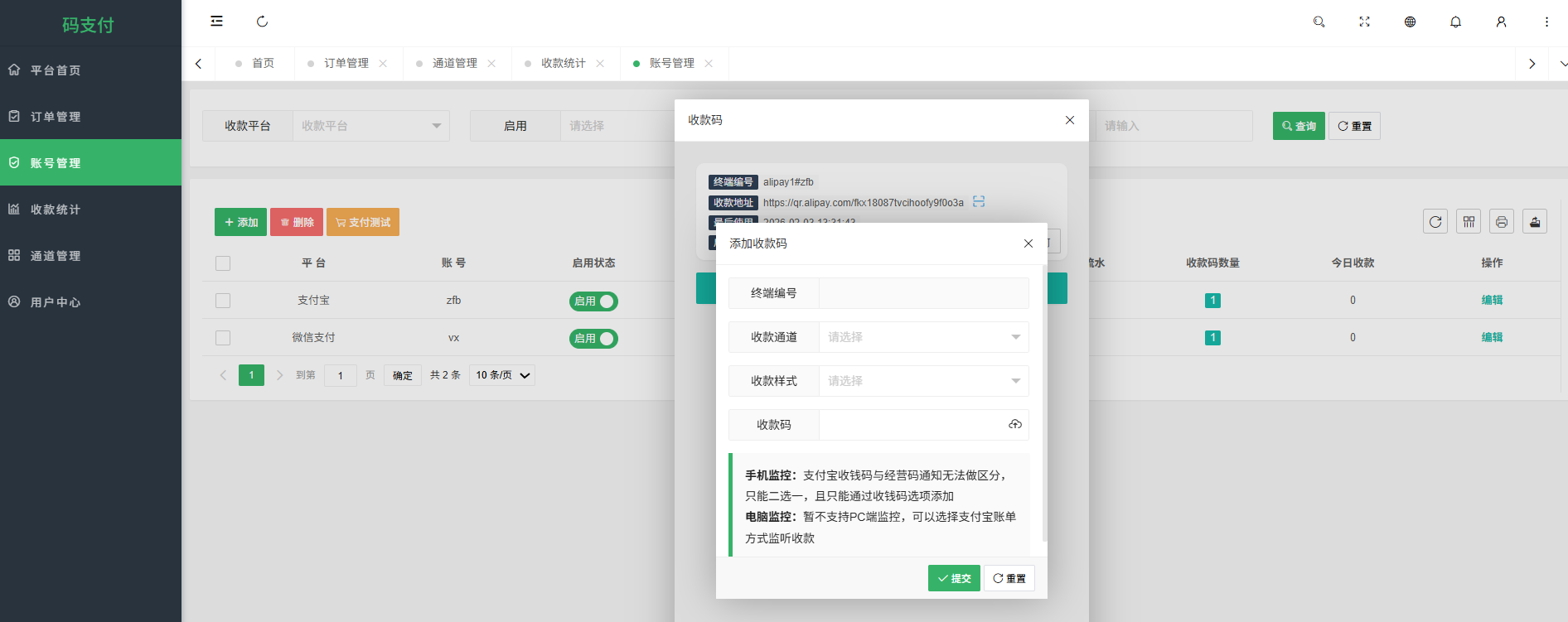Screen dimensions: 1568x622
Task: Open the language globe icon
Action: (x=1410, y=22)
